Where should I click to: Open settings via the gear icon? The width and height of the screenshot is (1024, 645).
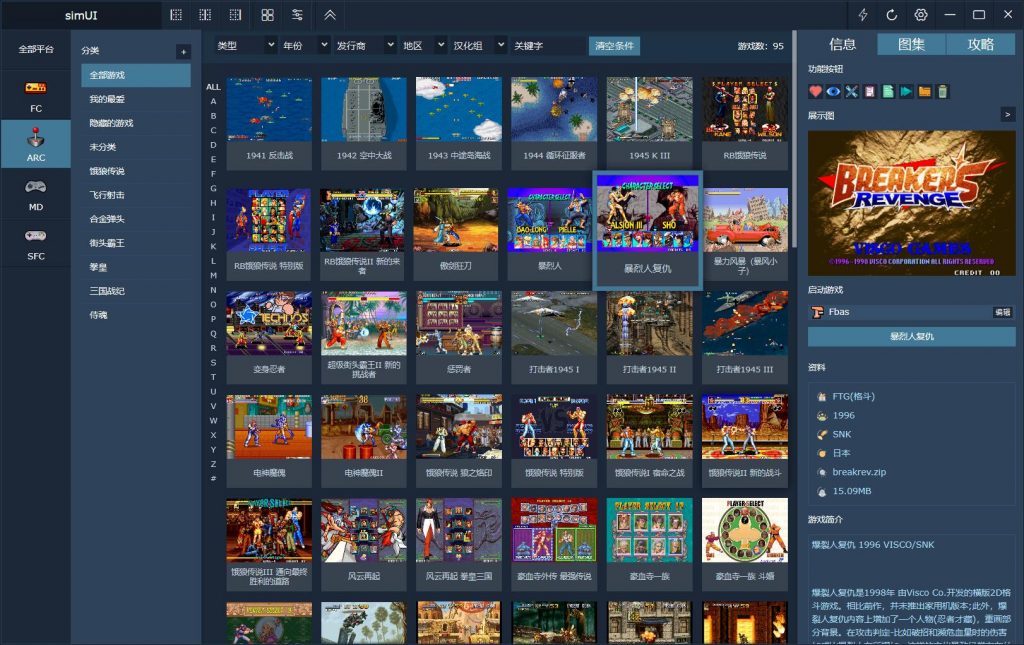coord(921,15)
